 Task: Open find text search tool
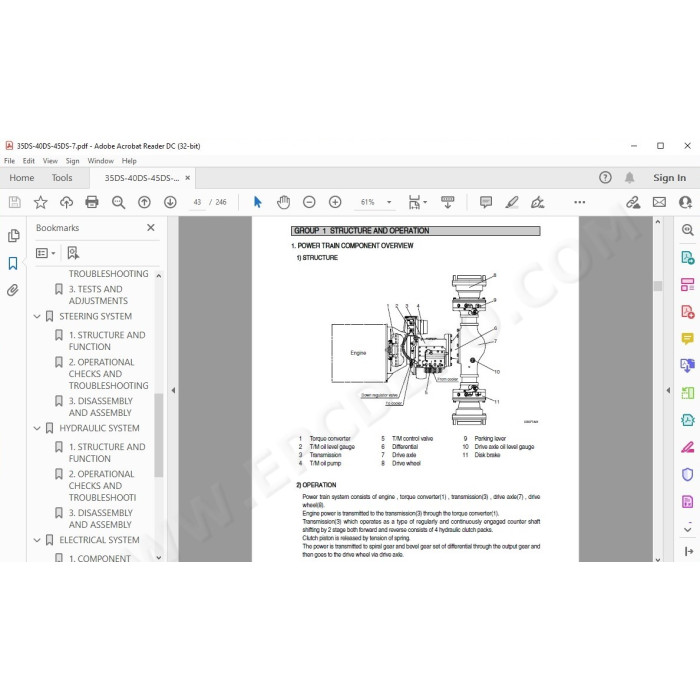pyautogui.click(x=118, y=202)
